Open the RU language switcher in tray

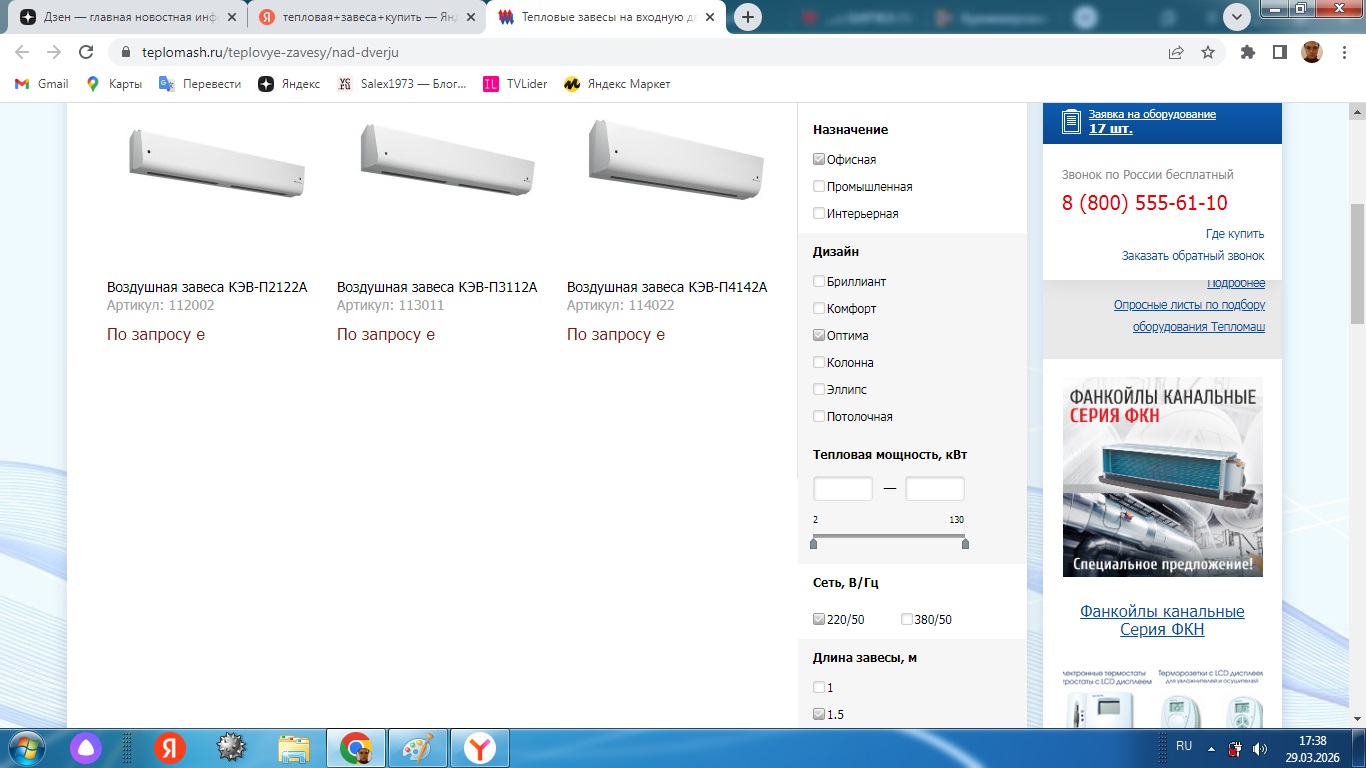[x=1184, y=746]
